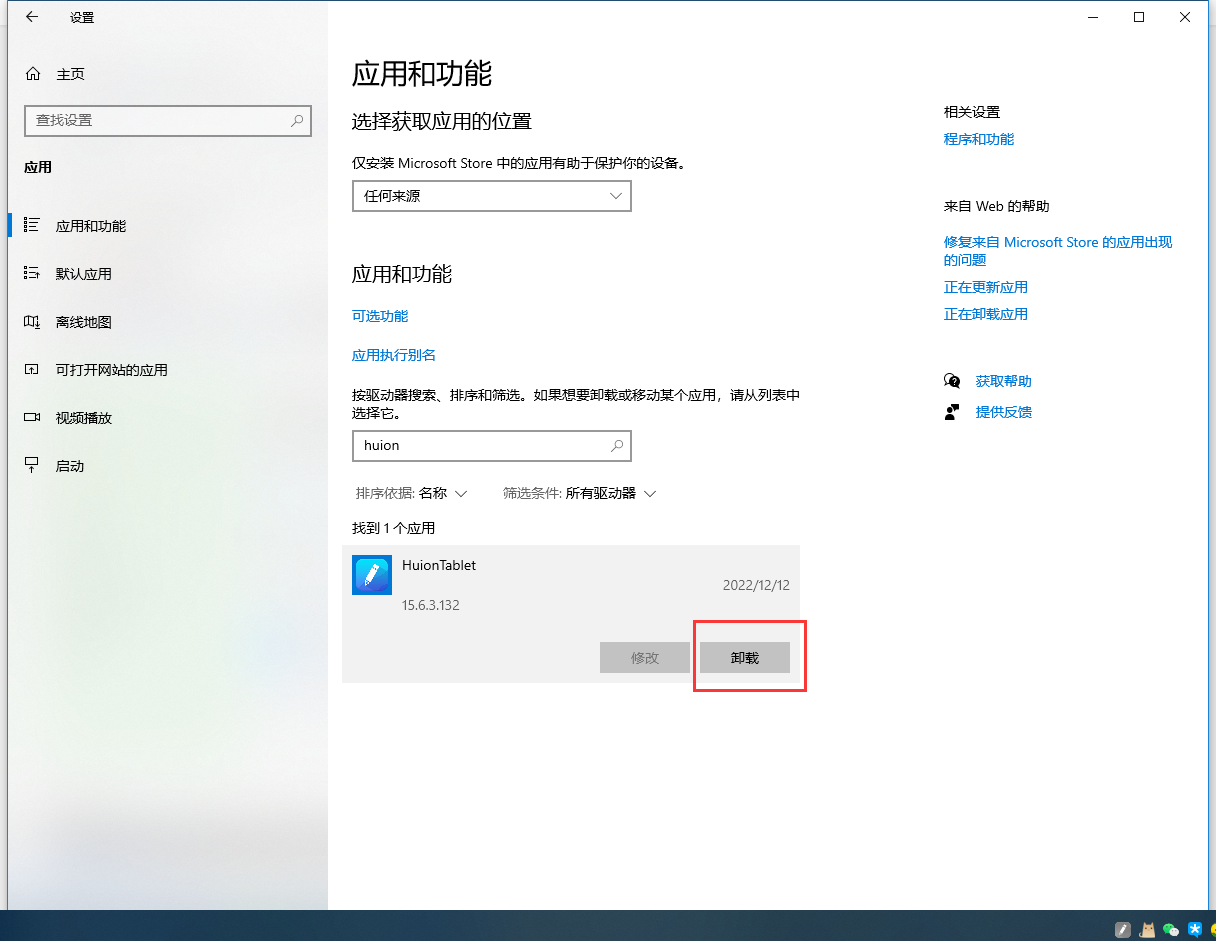This screenshot has height=941, width=1216.
Task: Select the HuionTablet app name
Action: (x=439, y=565)
